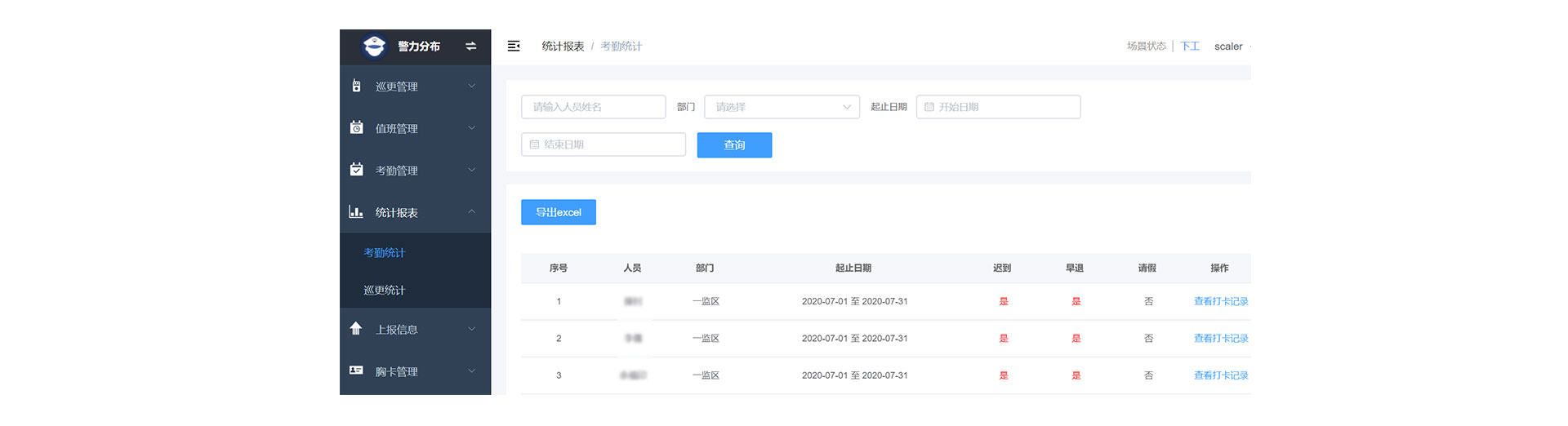Click the 请输入人员姓名 name input field
This screenshot has height=426, width=1568.
[x=594, y=107]
